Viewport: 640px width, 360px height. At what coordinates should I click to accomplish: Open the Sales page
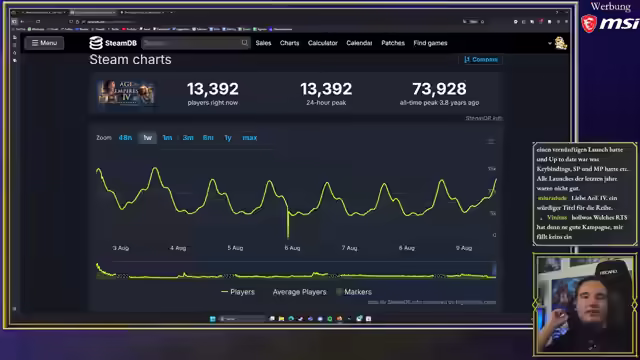tap(263, 43)
